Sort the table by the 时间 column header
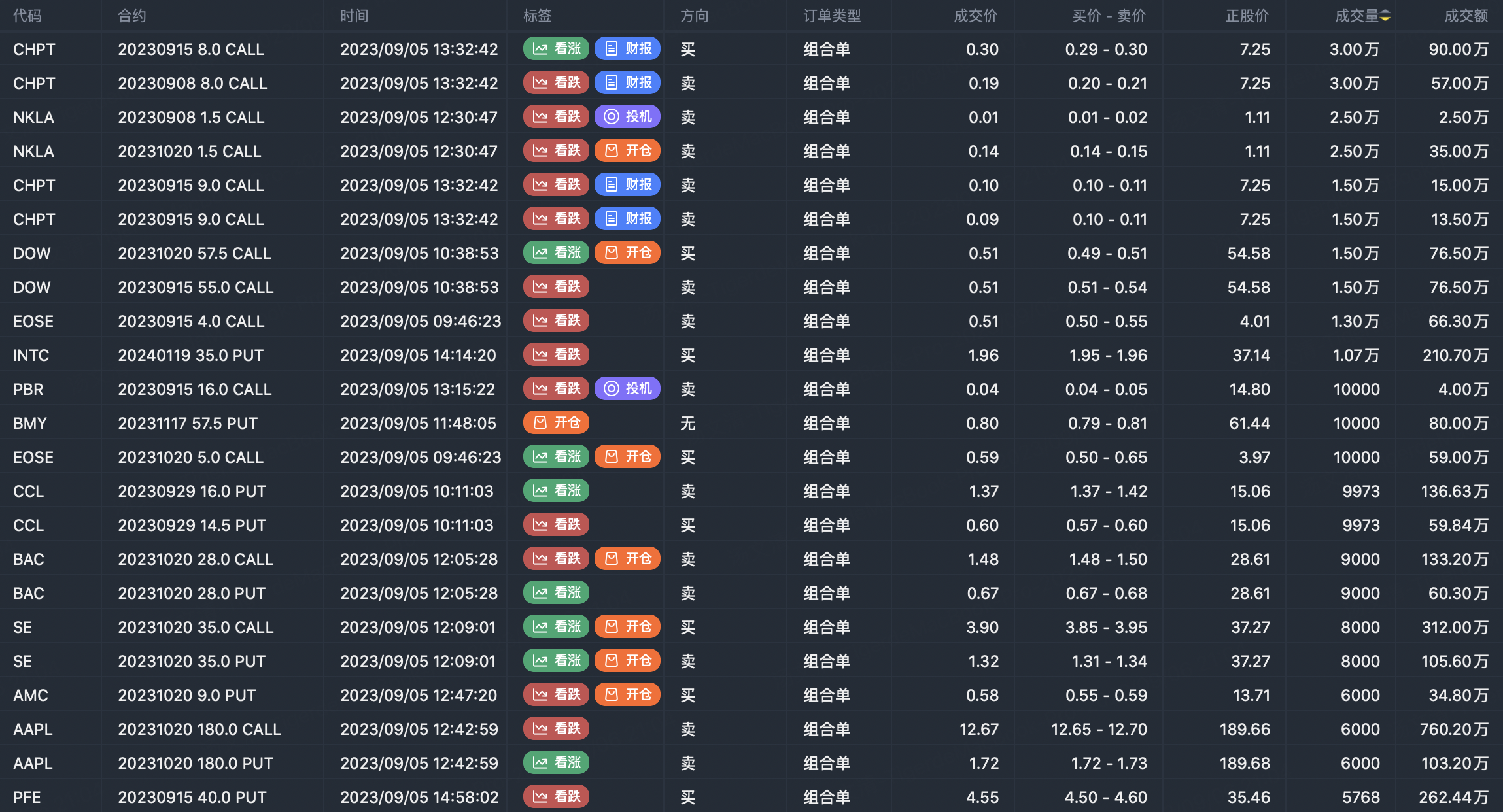Viewport: 1503px width, 812px height. (354, 16)
